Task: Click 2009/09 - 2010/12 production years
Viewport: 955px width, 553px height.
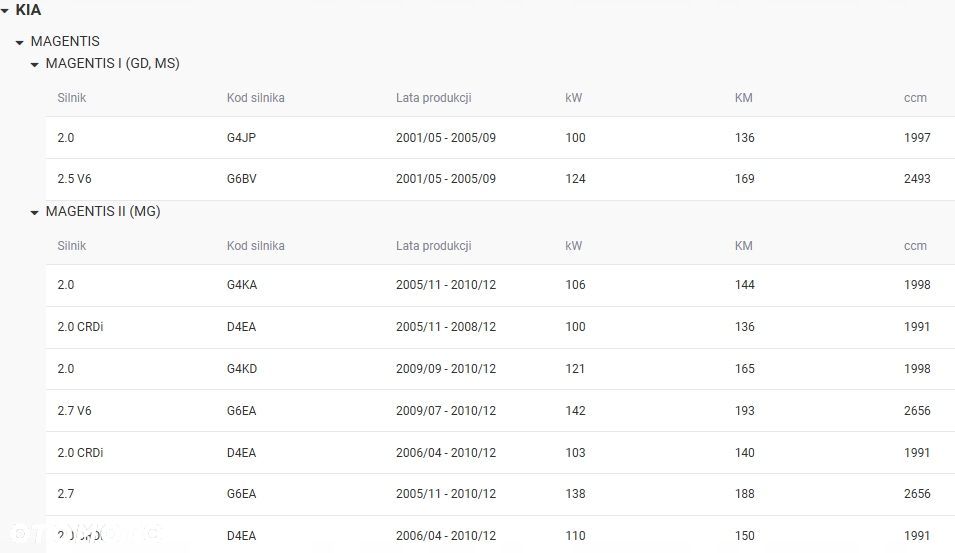Action: [x=446, y=369]
